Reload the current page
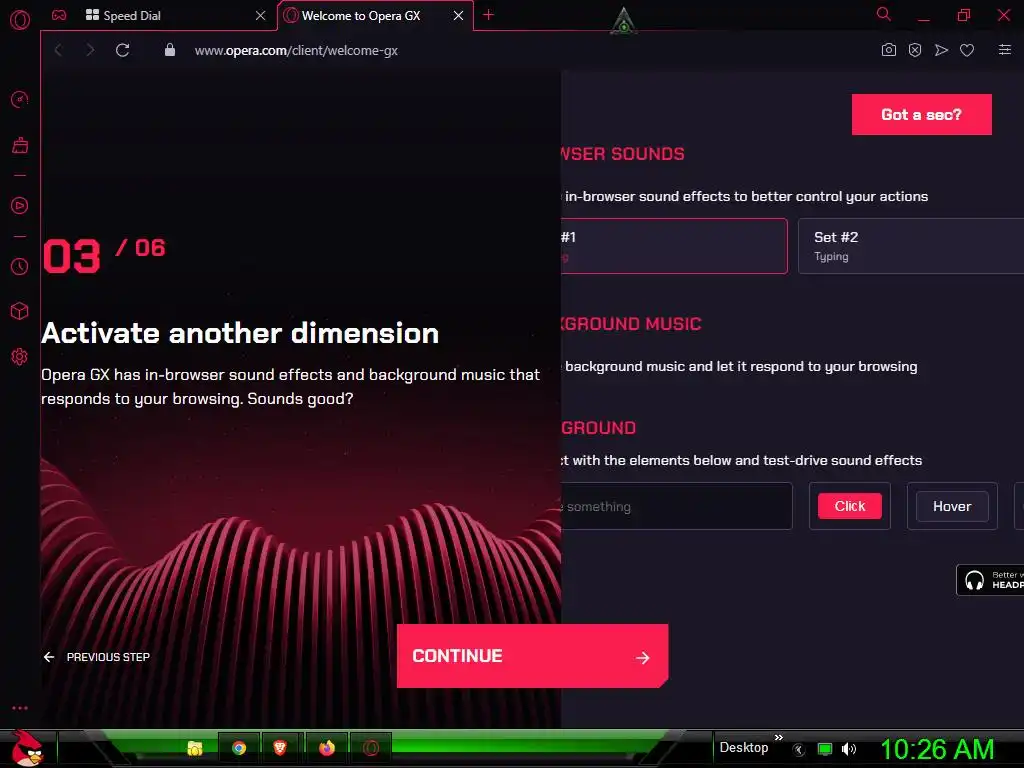The width and height of the screenshot is (1024, 768). (x=123, y=50)
